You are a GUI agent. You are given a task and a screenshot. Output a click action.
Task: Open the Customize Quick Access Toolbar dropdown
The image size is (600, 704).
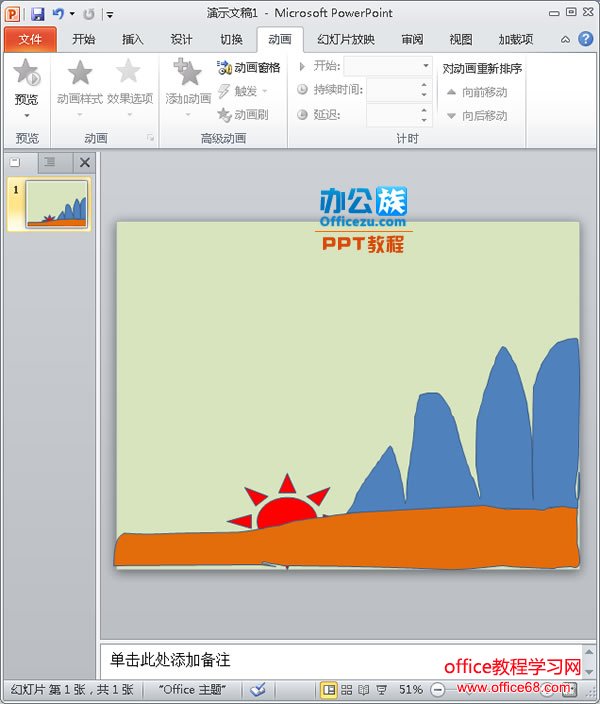tap(110, 15)
